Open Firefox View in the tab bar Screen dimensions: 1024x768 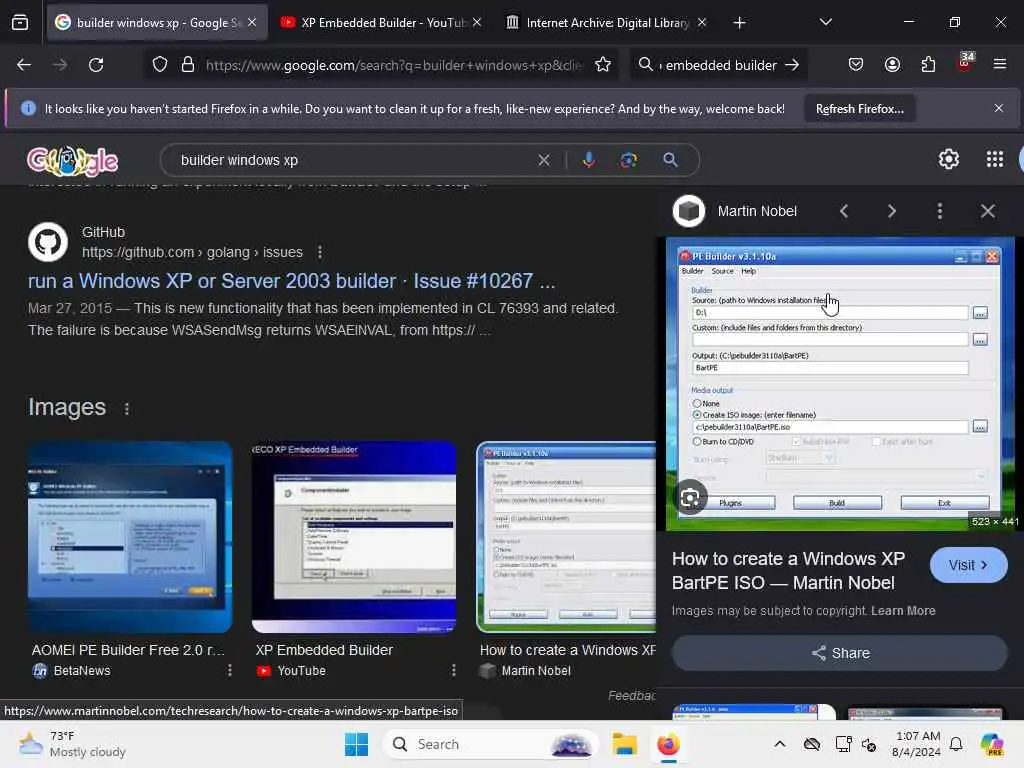(20, 22)
